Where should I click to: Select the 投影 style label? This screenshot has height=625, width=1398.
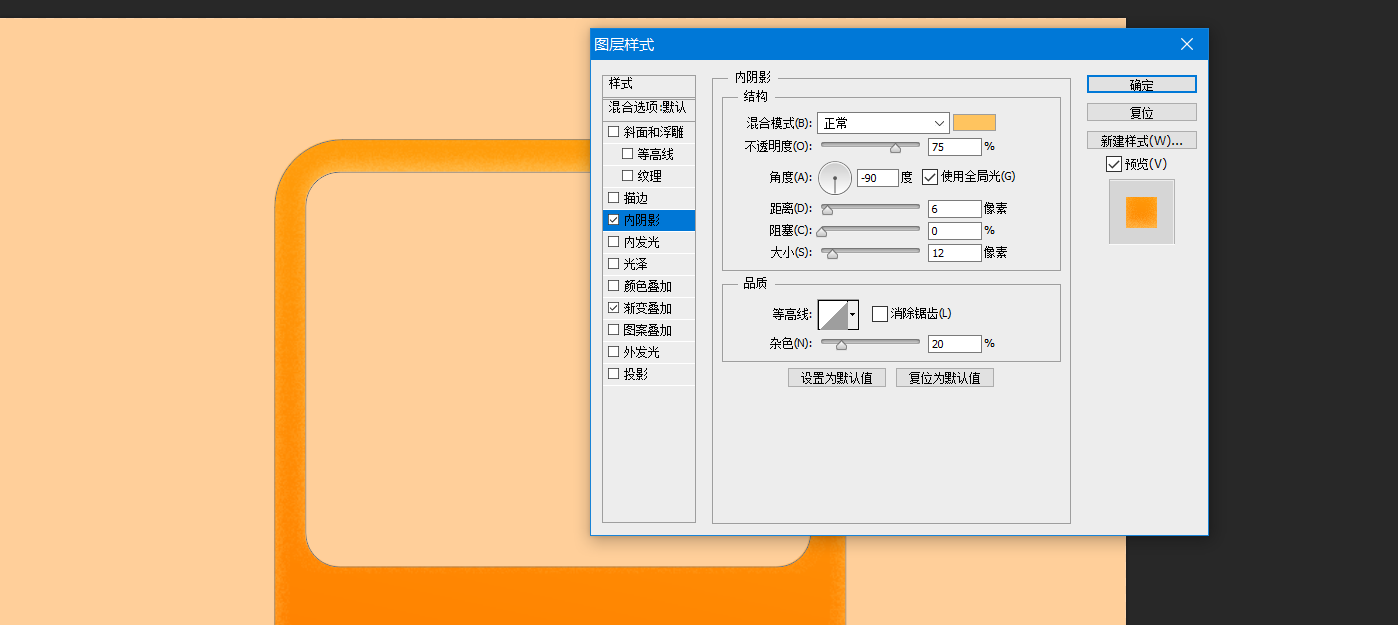[x=636, y=374]
